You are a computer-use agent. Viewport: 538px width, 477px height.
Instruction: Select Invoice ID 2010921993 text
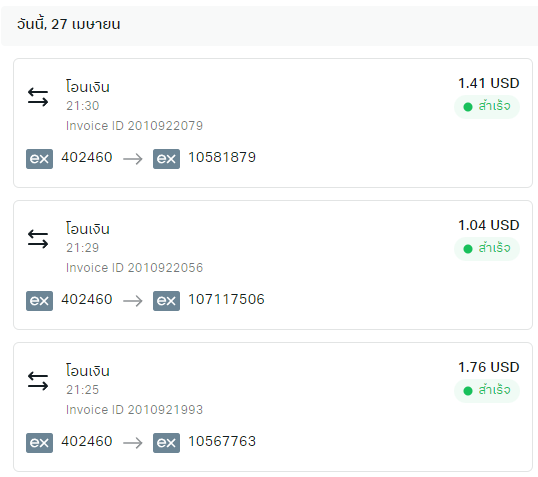(134, 410)
